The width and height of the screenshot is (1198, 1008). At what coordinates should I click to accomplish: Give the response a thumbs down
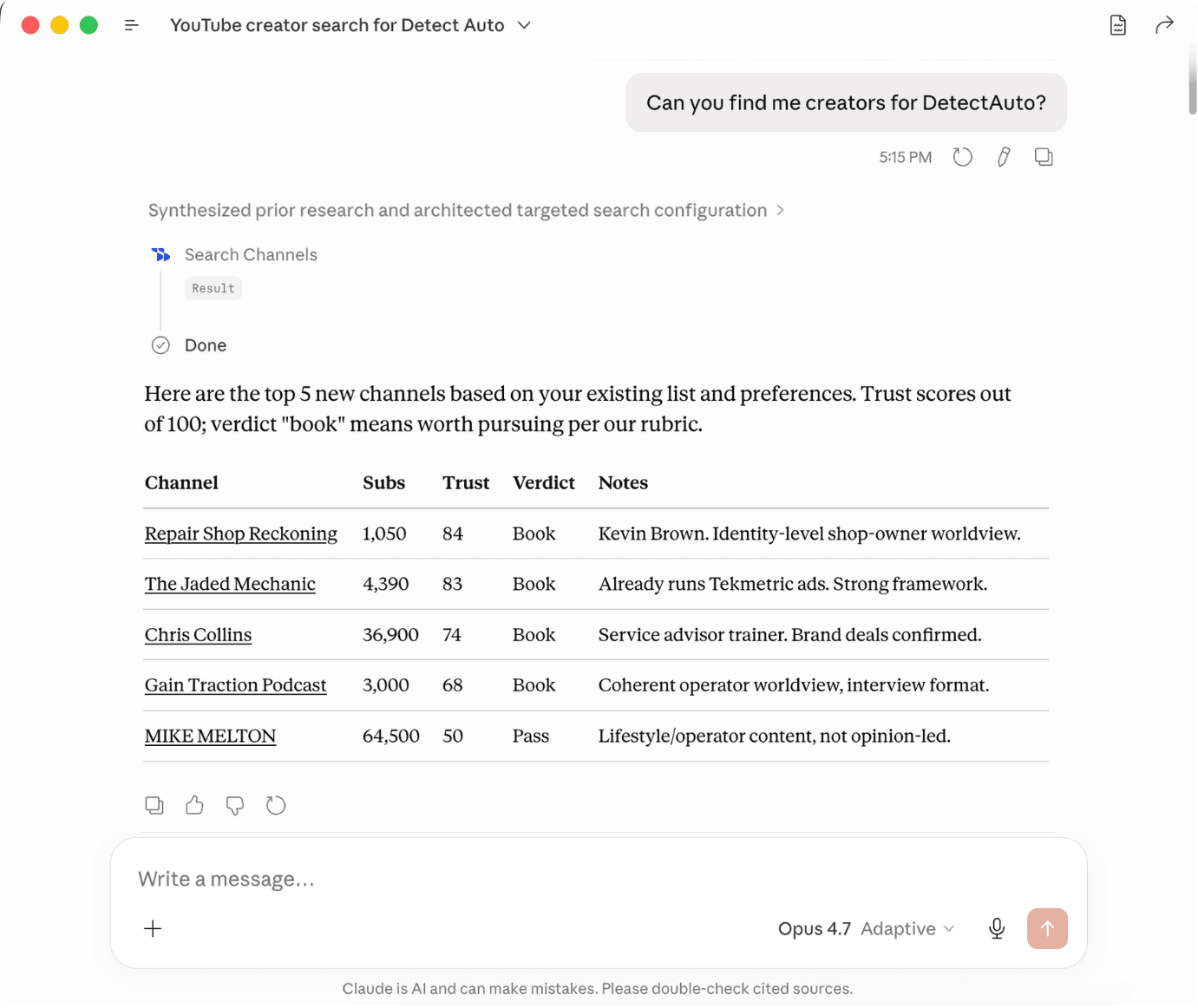235,806
